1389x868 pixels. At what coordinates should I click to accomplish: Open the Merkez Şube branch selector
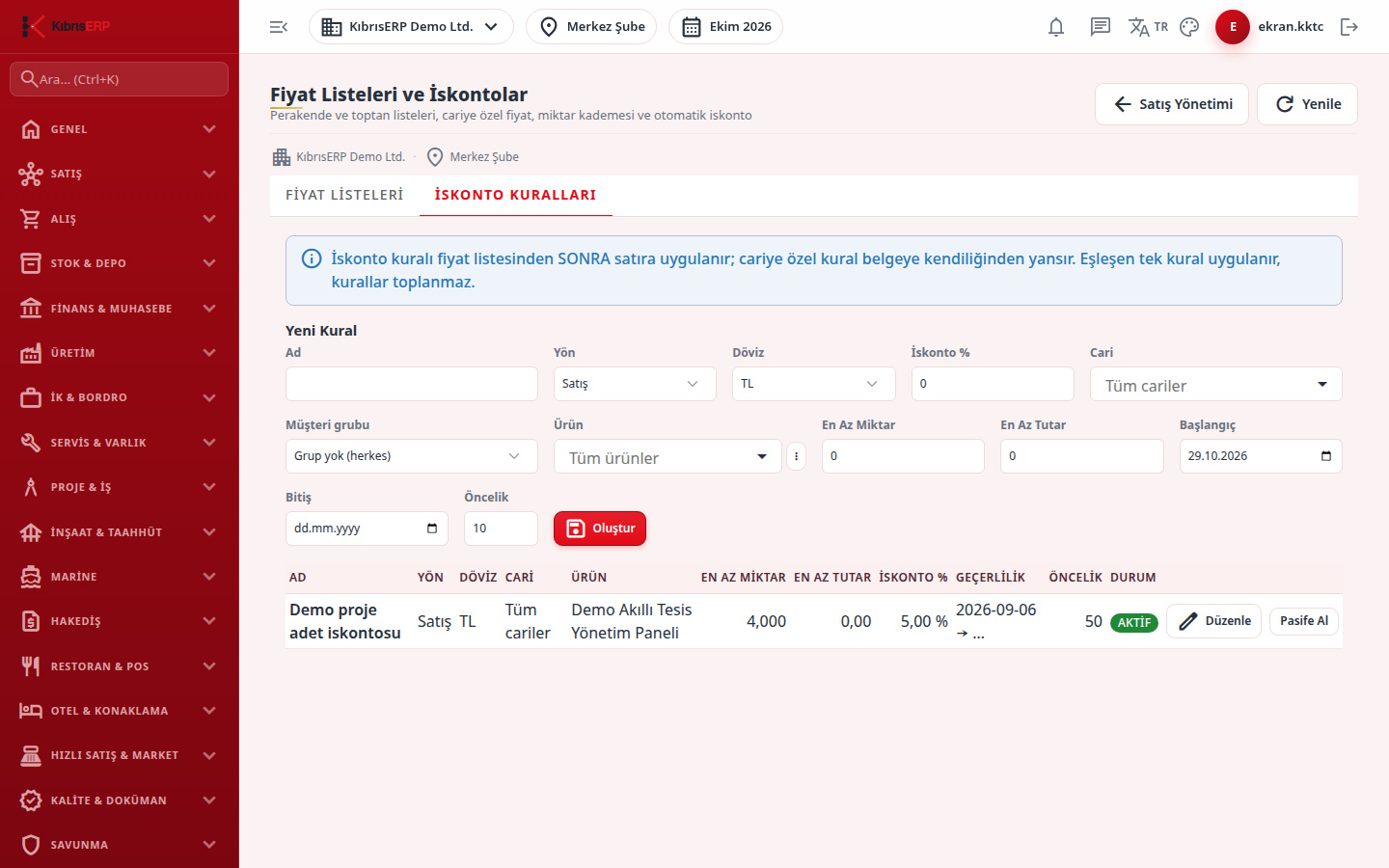point(591,27)
